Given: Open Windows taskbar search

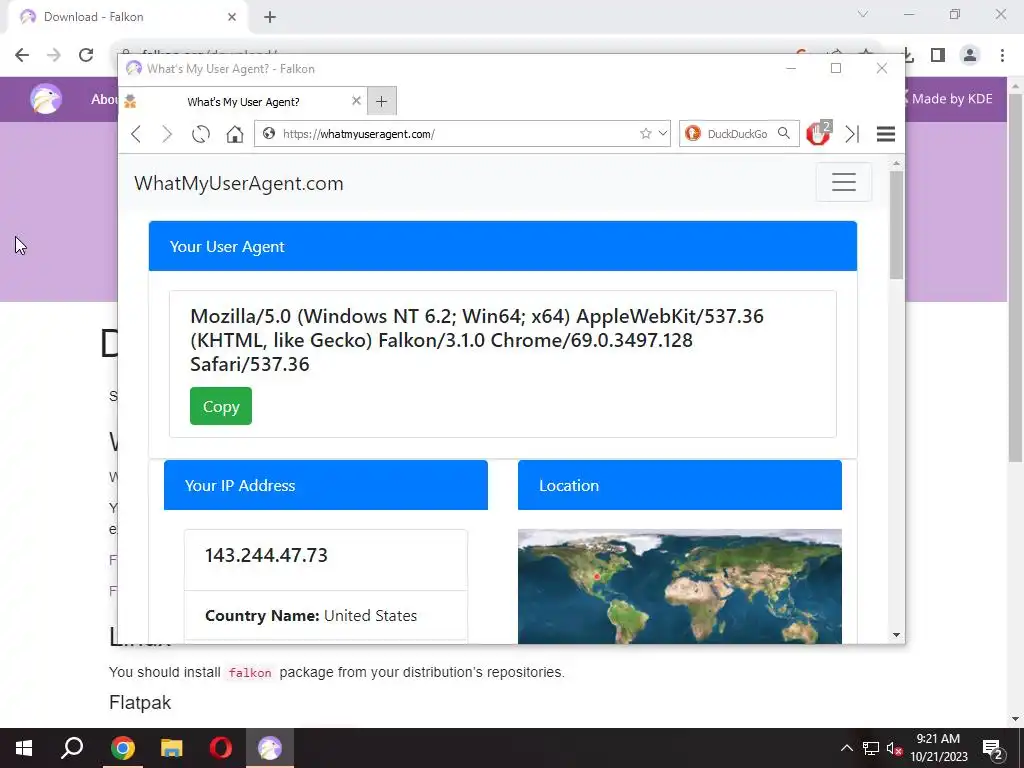Looking at the screenshot, I should (x=72, y=748).
